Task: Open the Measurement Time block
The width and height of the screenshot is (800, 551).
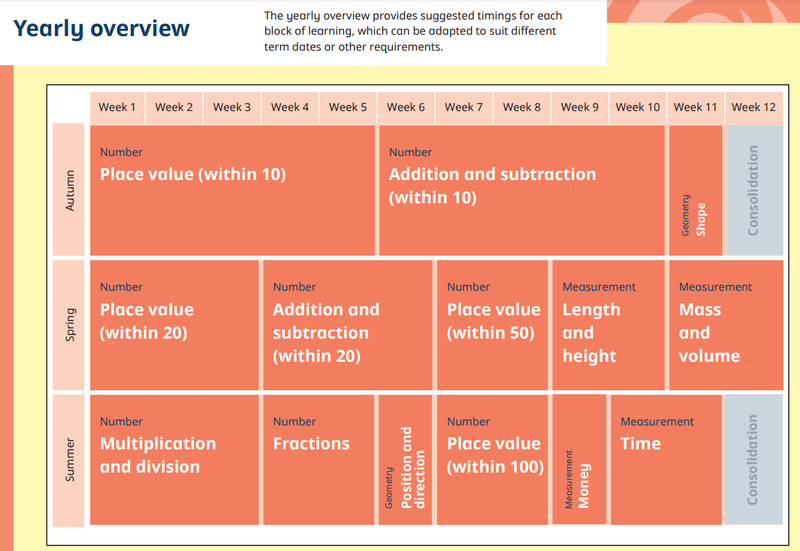Action: pos(666,460)
